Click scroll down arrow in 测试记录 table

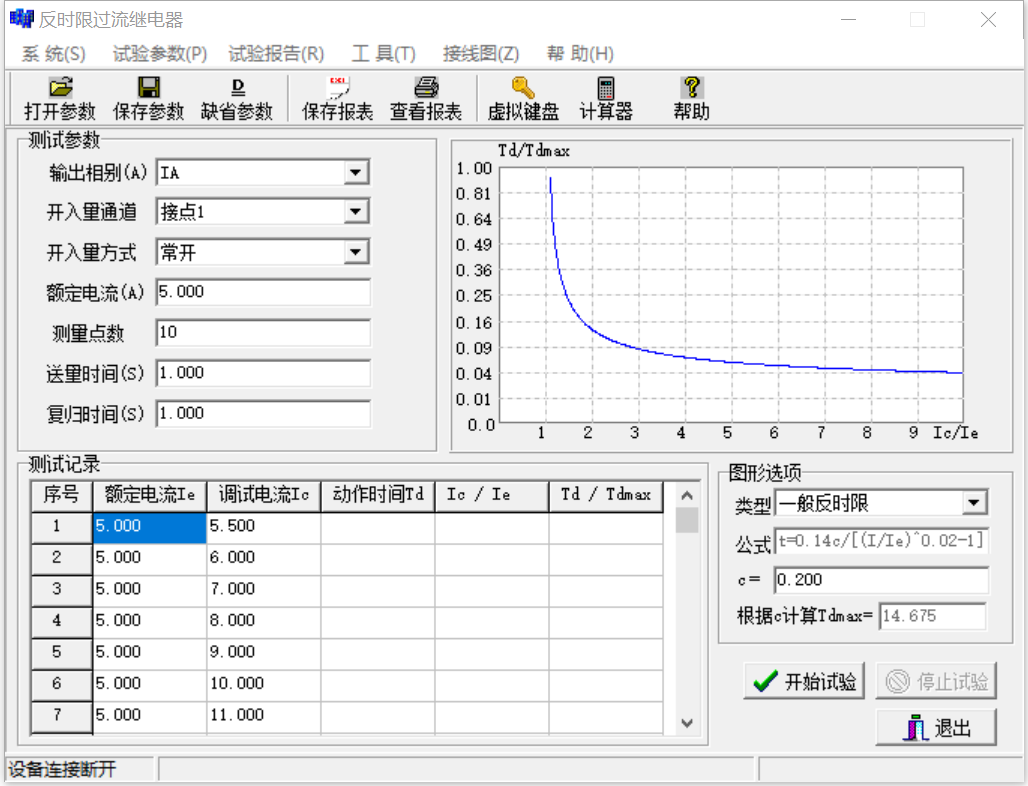[687, 722]
